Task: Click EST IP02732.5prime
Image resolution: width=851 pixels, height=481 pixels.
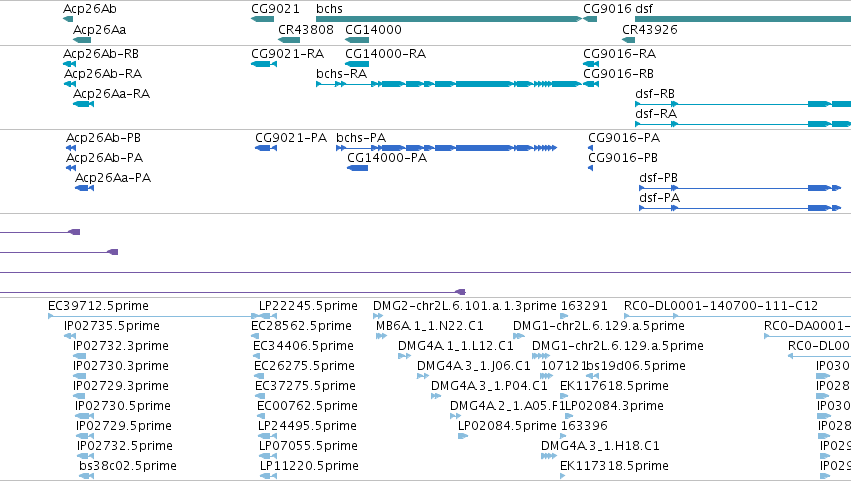Action: coord(125,447)
